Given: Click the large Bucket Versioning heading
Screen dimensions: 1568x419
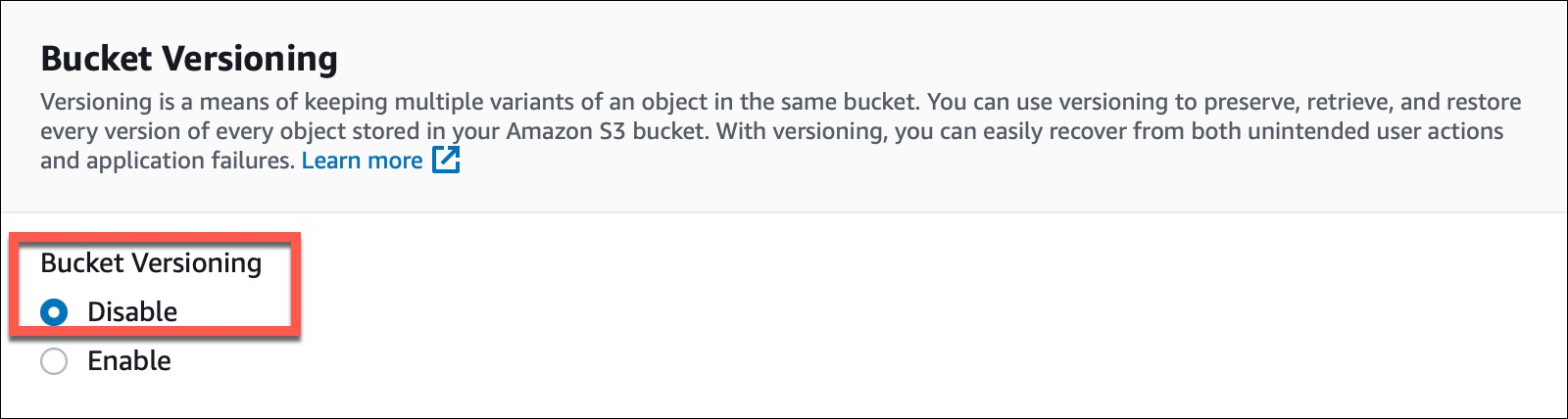Looking at the screenshot, I should click(189, 59).
